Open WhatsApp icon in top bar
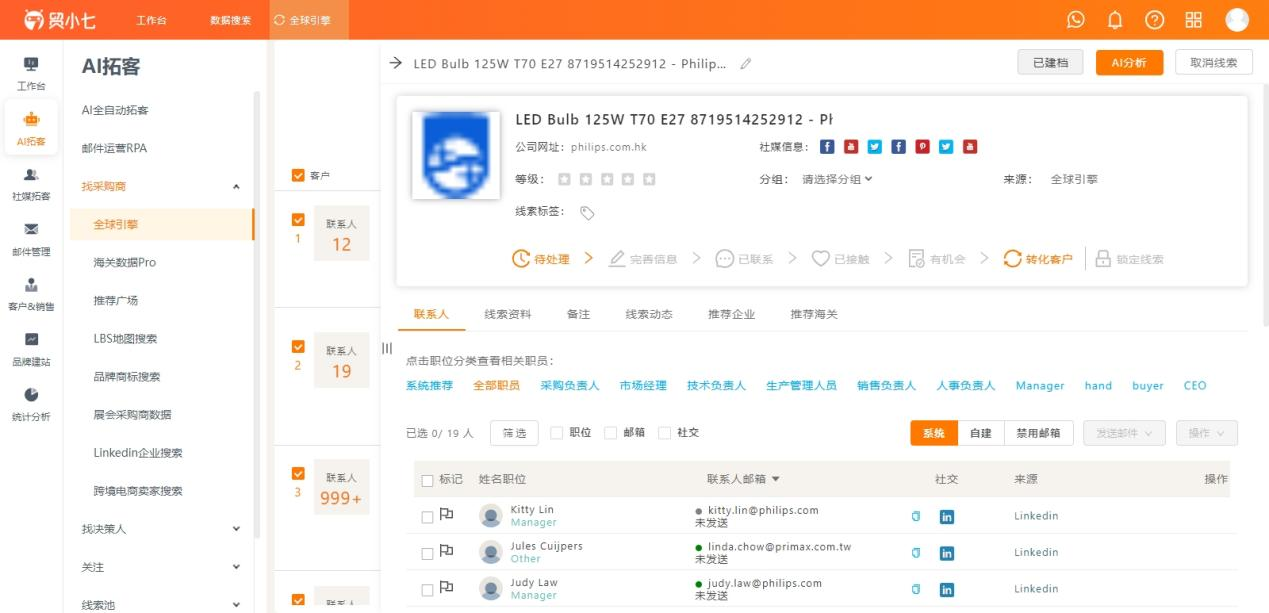 coord(1076,20)
